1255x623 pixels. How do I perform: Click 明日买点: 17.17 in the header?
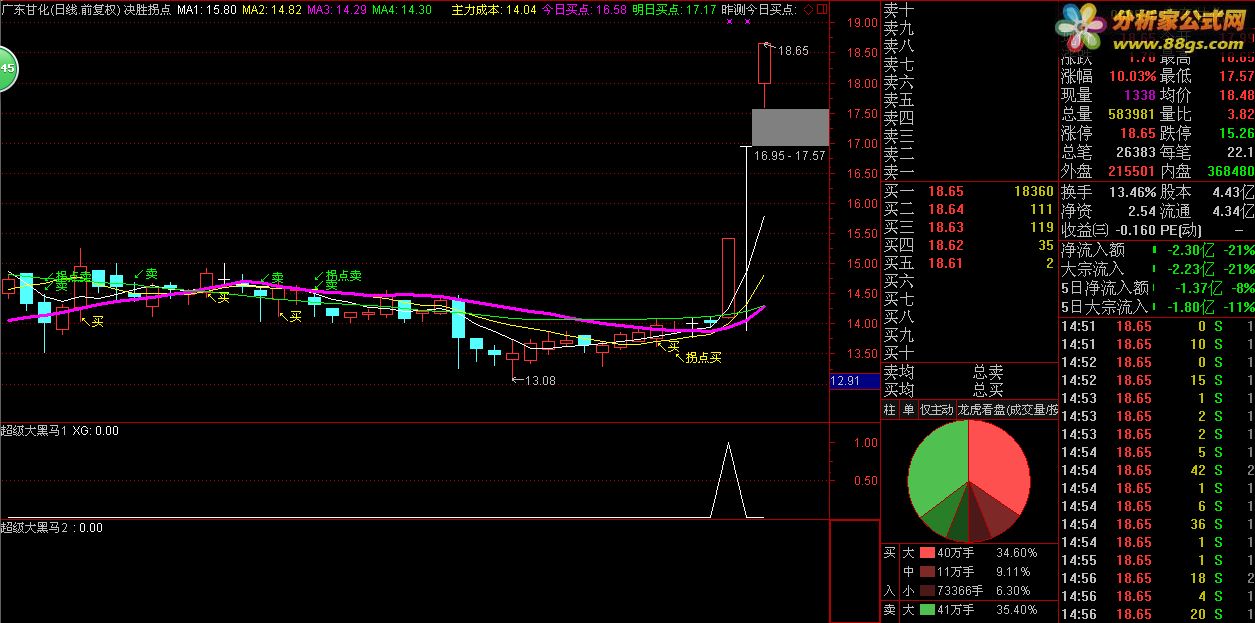click(674, 9)
